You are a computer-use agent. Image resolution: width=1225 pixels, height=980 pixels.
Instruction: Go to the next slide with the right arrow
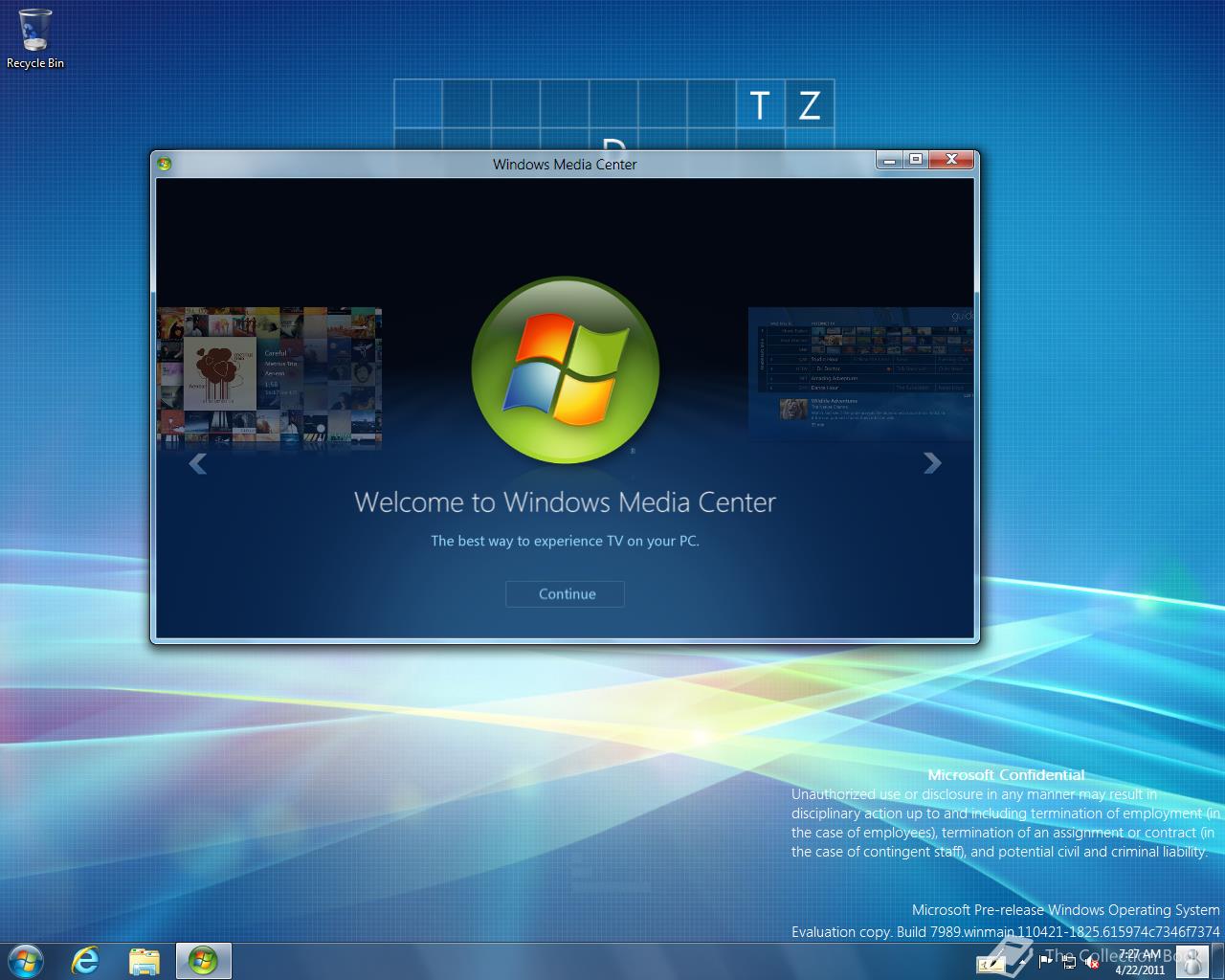(x=932, y=463)
